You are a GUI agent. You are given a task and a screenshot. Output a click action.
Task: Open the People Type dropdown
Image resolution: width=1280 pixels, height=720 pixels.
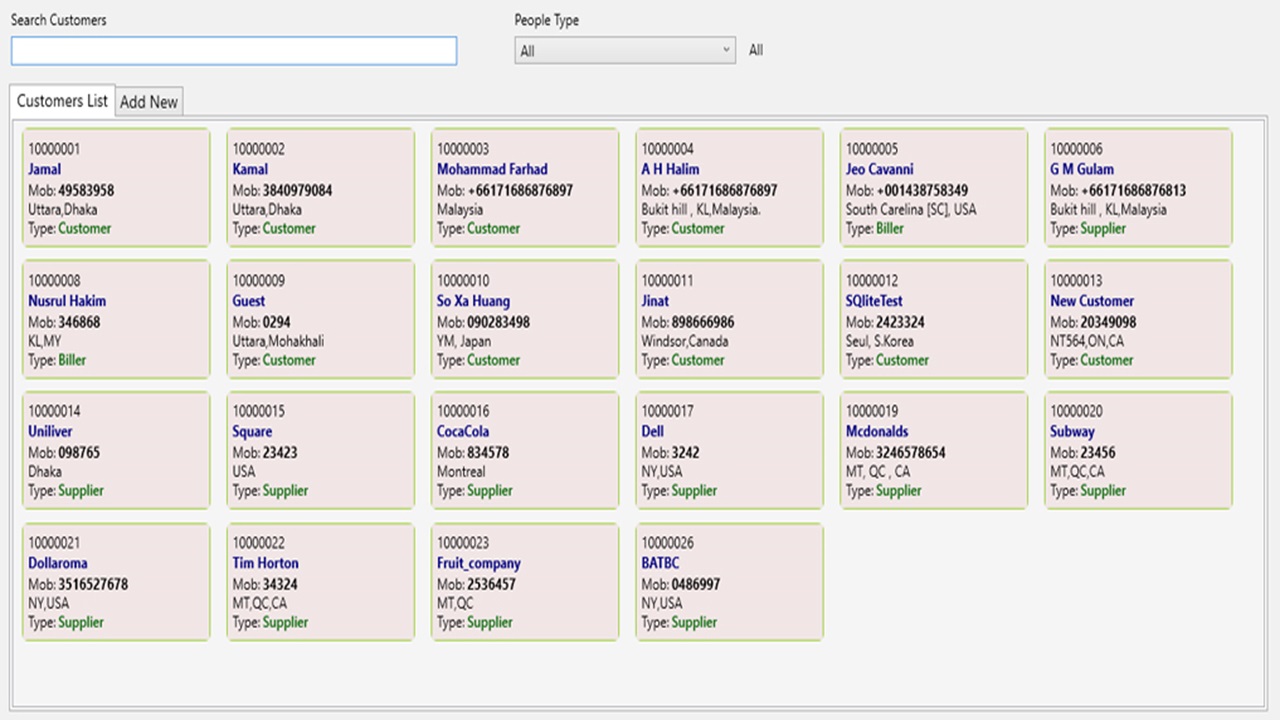click(624, 50)
